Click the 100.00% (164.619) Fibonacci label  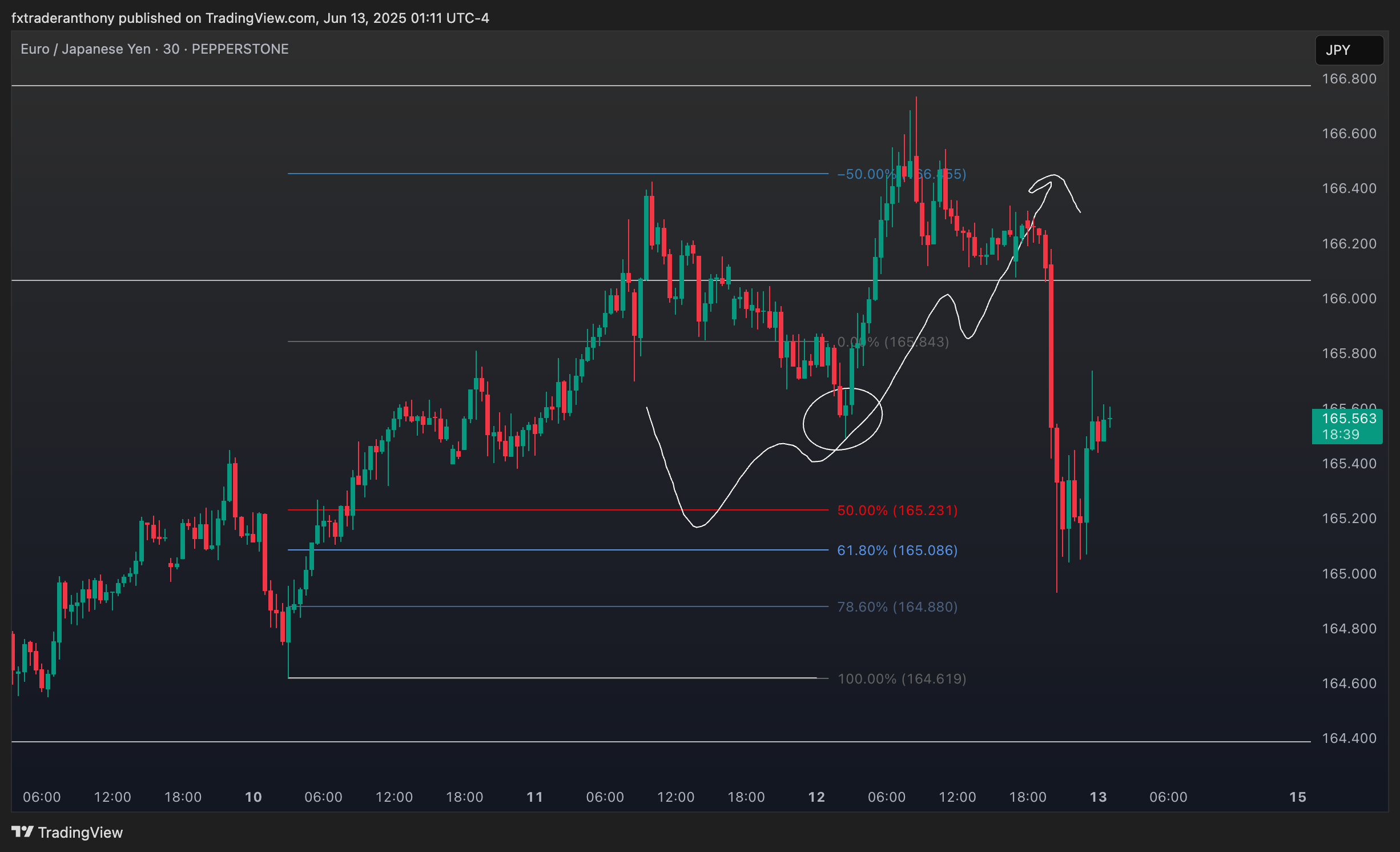coord(902,679)
